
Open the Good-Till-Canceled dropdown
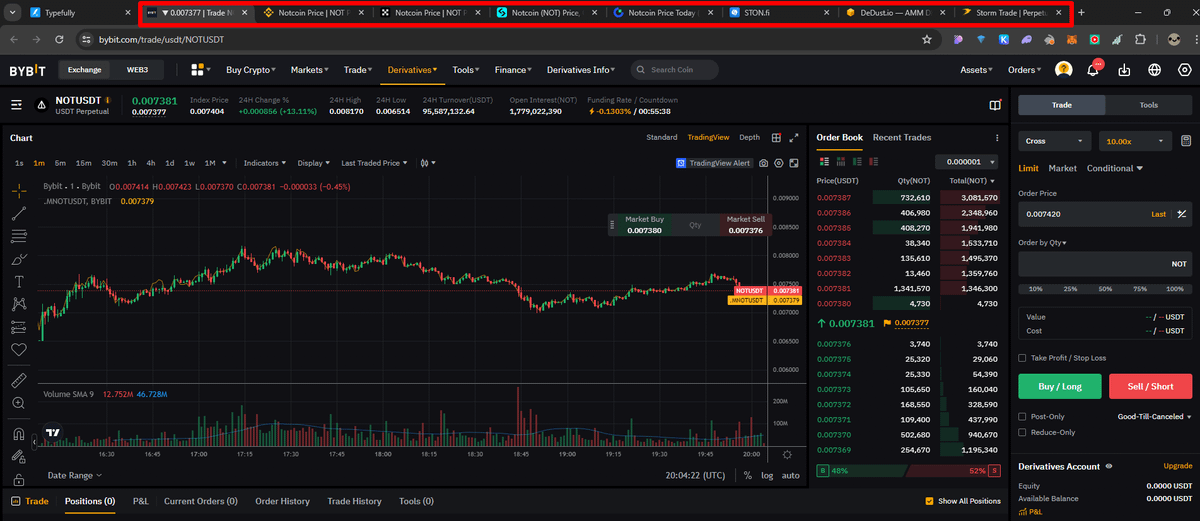(x=1155, y=417)
